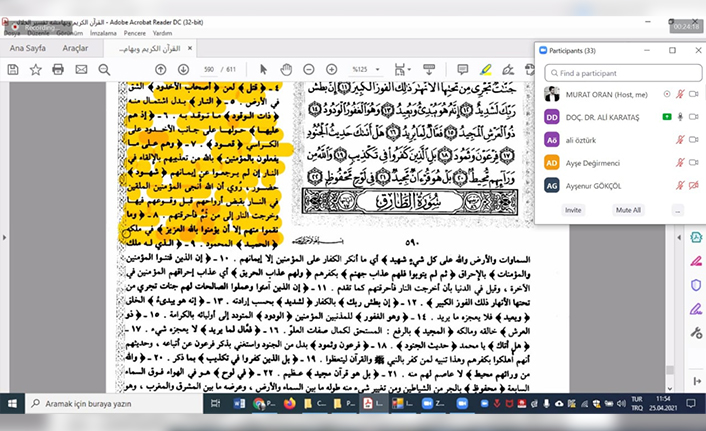The image size is (706, 431).
Task: Select the yellow highlighter tool
Action: (485, 69)
